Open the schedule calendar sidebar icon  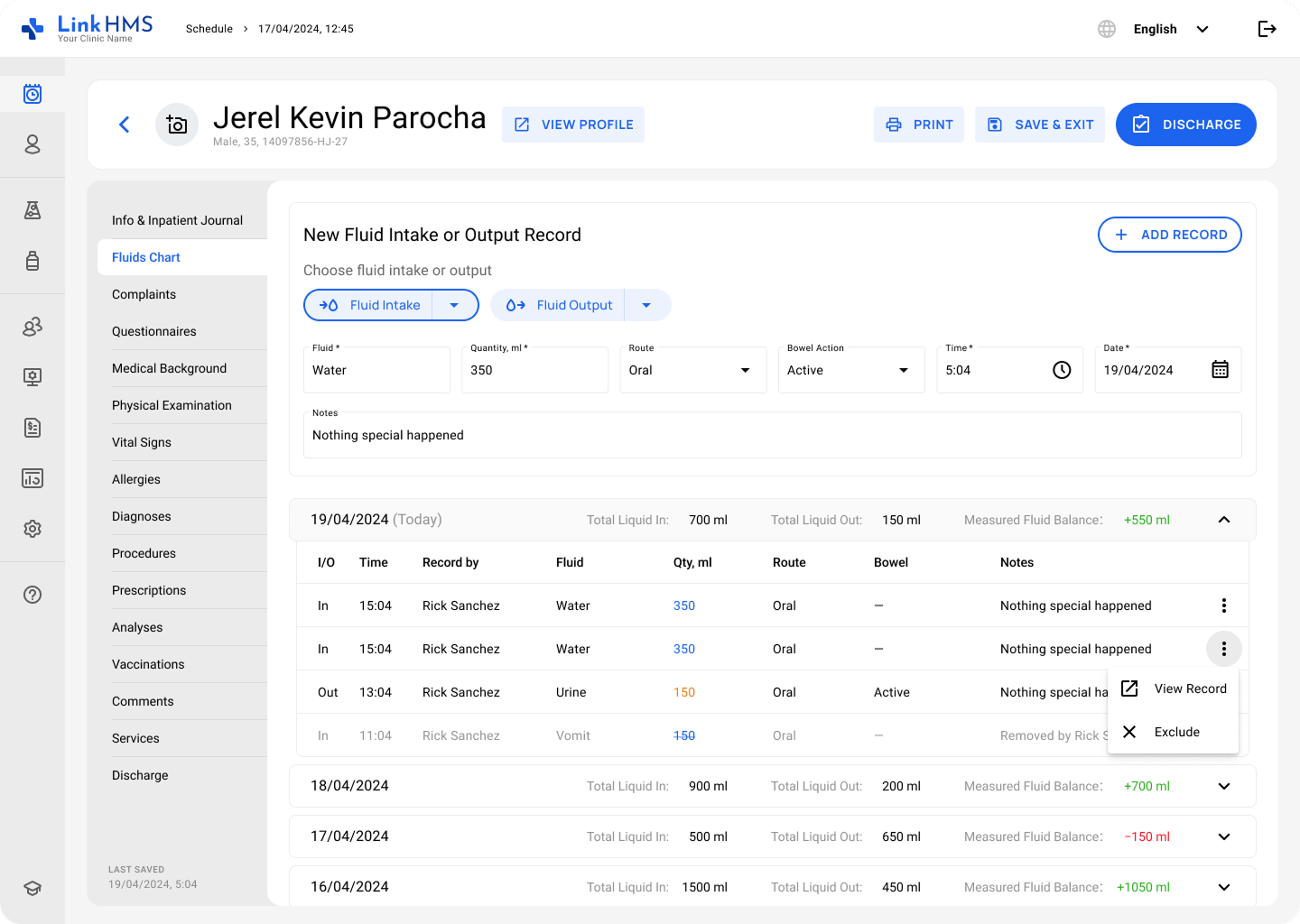(32, 94)
